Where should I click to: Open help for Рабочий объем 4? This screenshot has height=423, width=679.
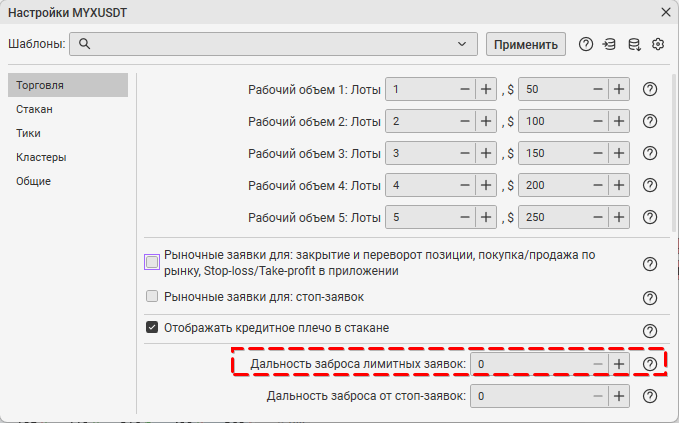click(650, 185)
